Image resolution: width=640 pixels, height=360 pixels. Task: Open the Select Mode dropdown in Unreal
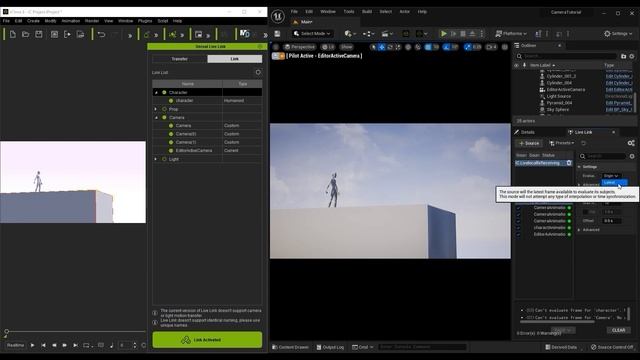click(312, 33)
